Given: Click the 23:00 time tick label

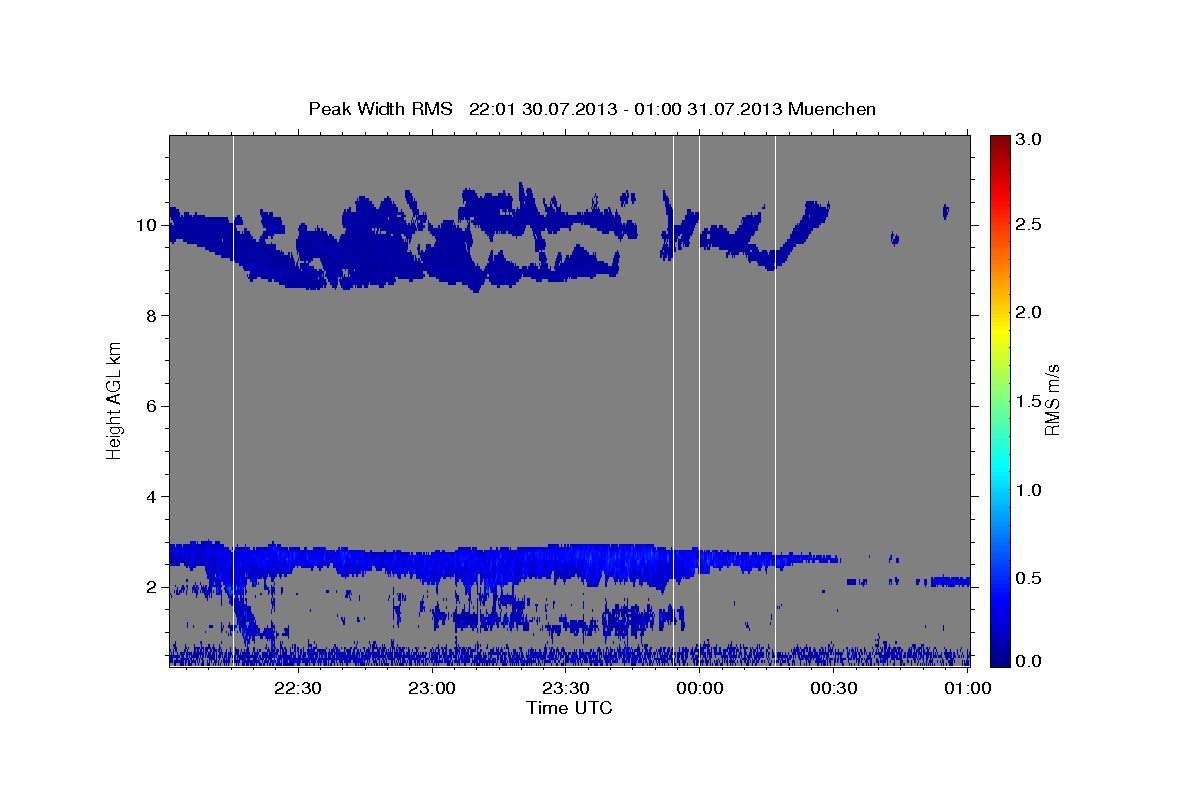Looking at the screenshot, I should point(432,688).
